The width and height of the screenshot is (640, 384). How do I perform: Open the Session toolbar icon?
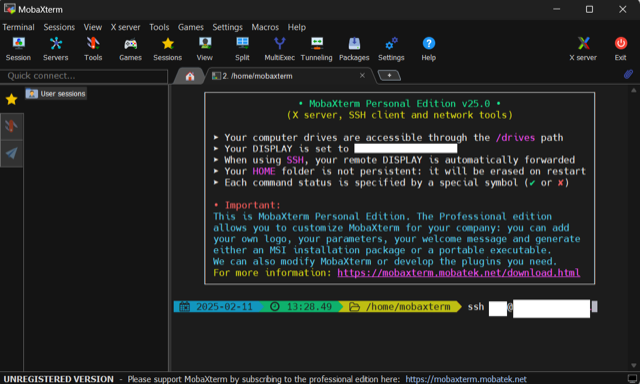tap(18, 49)
